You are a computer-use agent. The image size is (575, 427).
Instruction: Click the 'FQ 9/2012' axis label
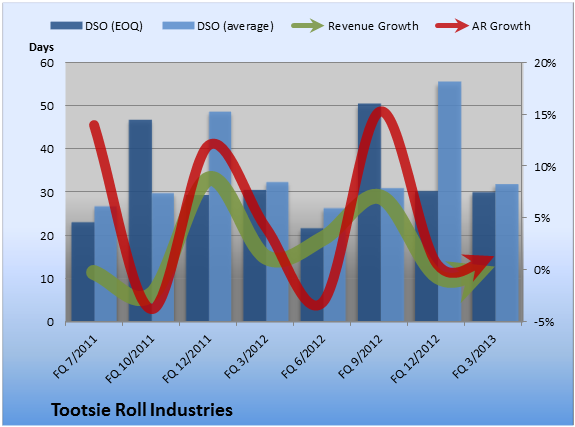361,357
